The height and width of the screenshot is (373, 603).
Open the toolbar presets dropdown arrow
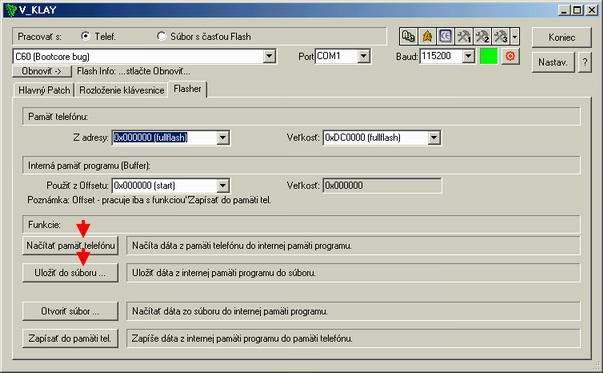[515, 37]
